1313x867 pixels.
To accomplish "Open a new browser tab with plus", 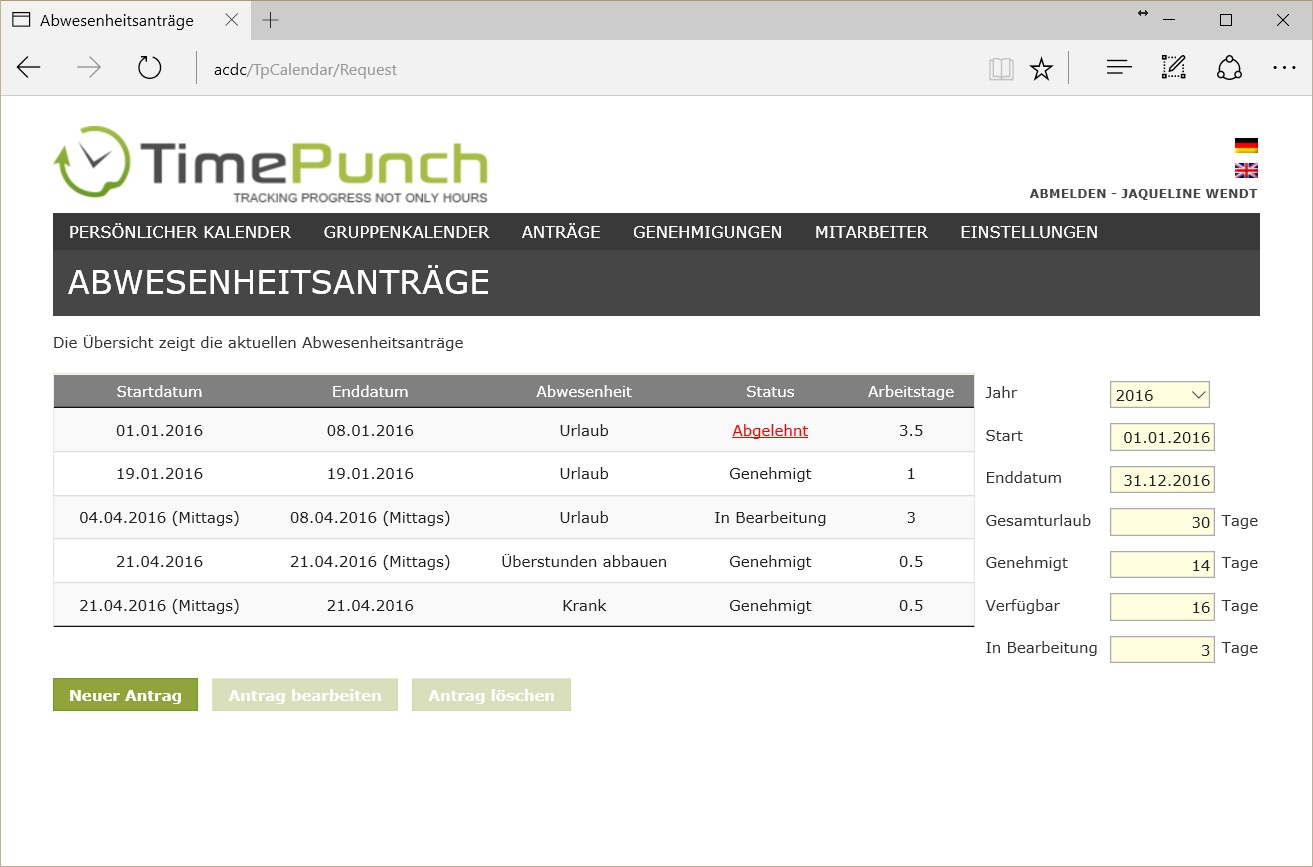I will (x=270, y=21).
